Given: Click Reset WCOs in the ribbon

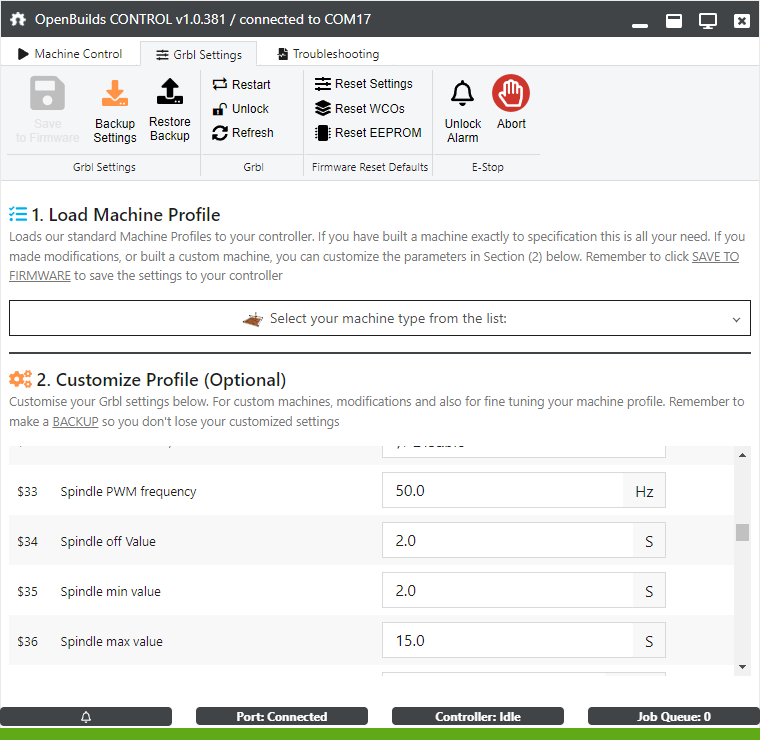Looking at the screenshot, I should click(360, 109).
